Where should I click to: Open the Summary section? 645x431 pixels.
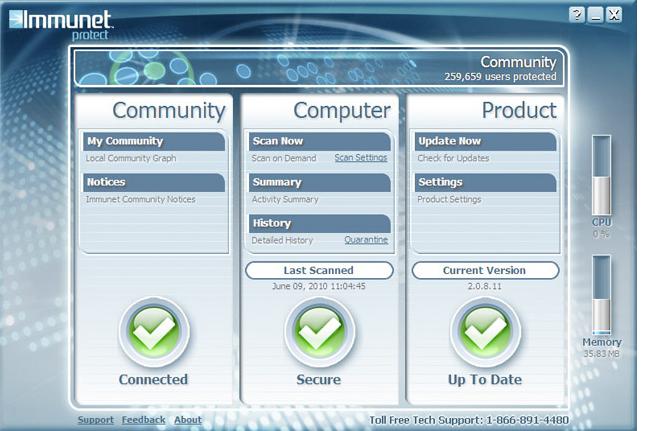coord(320,182)
